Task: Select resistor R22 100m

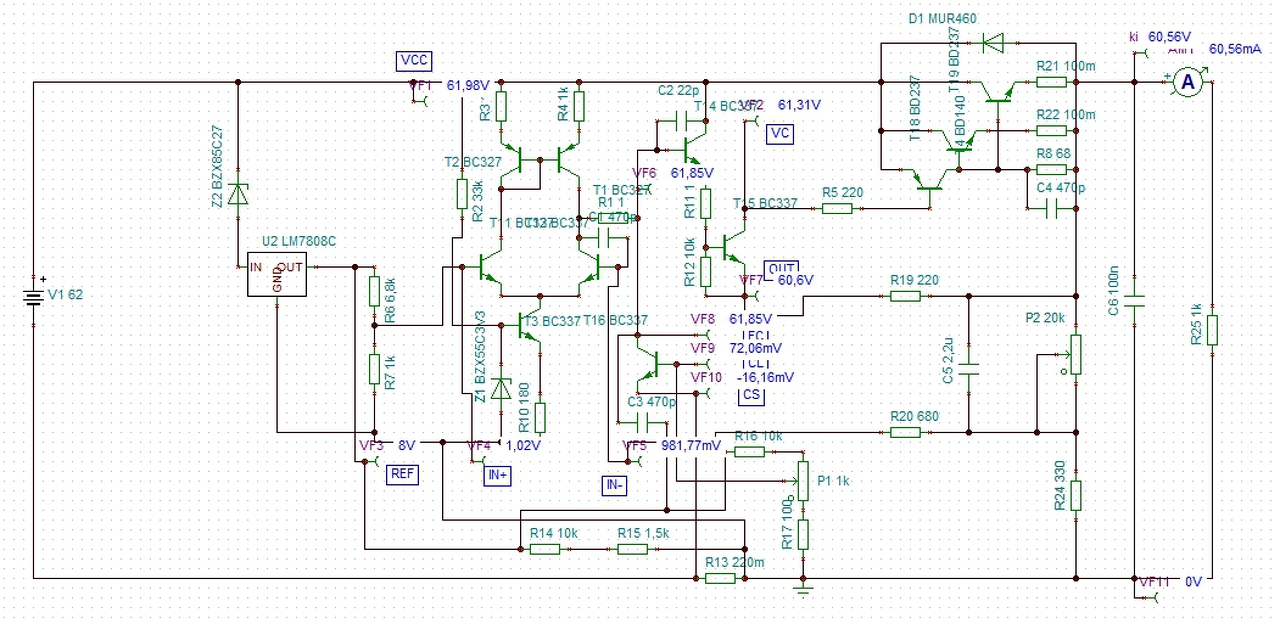Action: (1050, 130)
